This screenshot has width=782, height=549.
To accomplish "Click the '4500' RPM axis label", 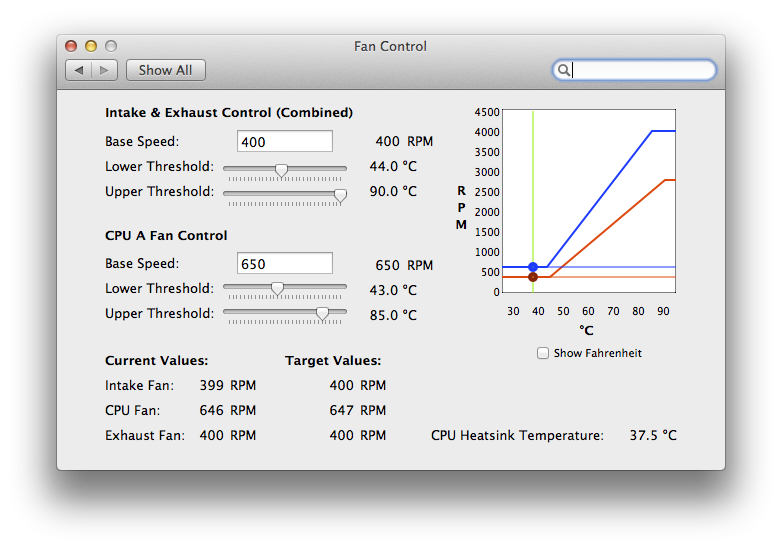I will (487, 112).
